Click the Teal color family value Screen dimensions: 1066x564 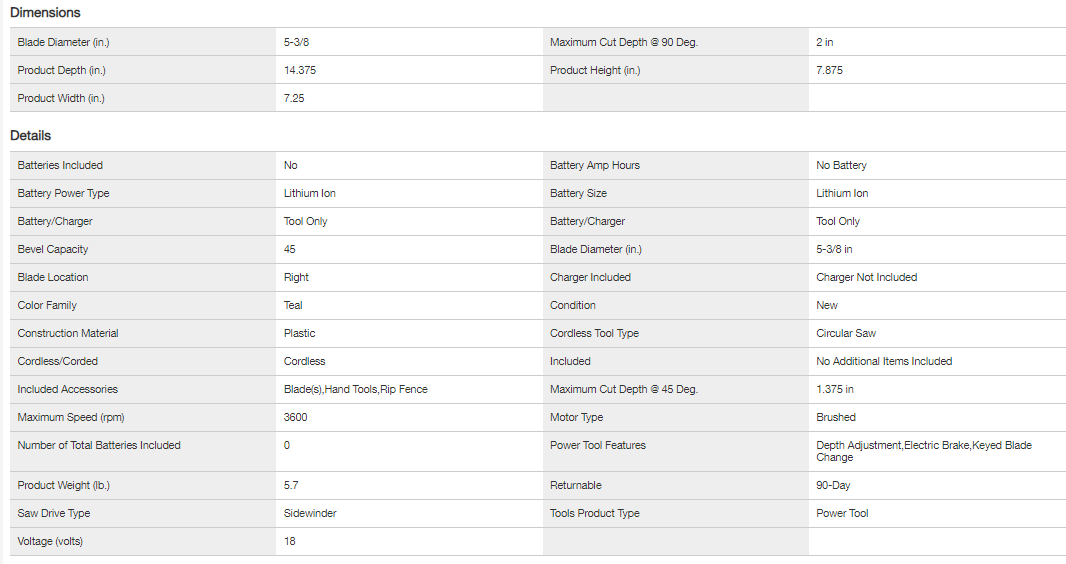pos(293,305)
